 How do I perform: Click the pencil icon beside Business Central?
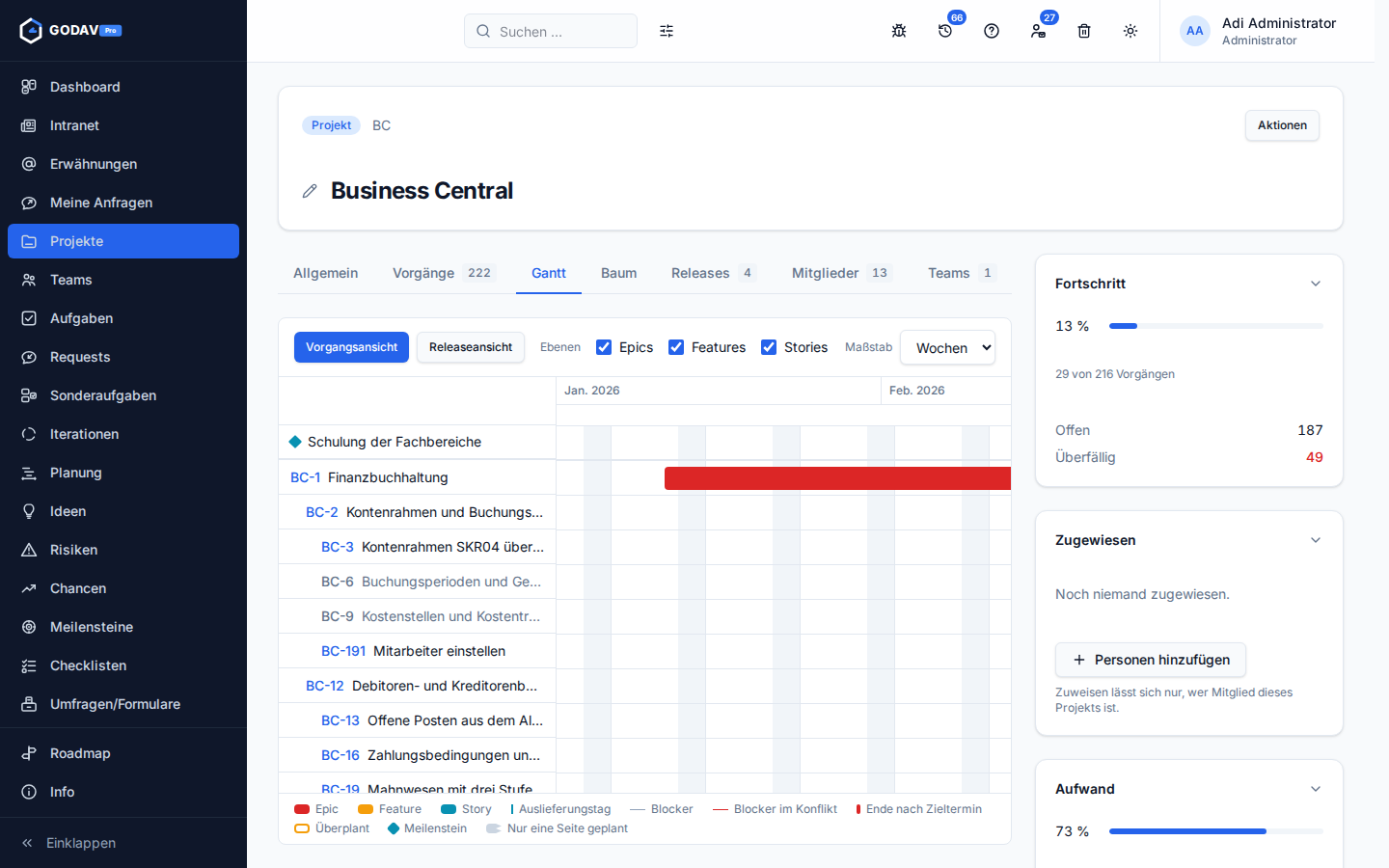coord(310,191)
